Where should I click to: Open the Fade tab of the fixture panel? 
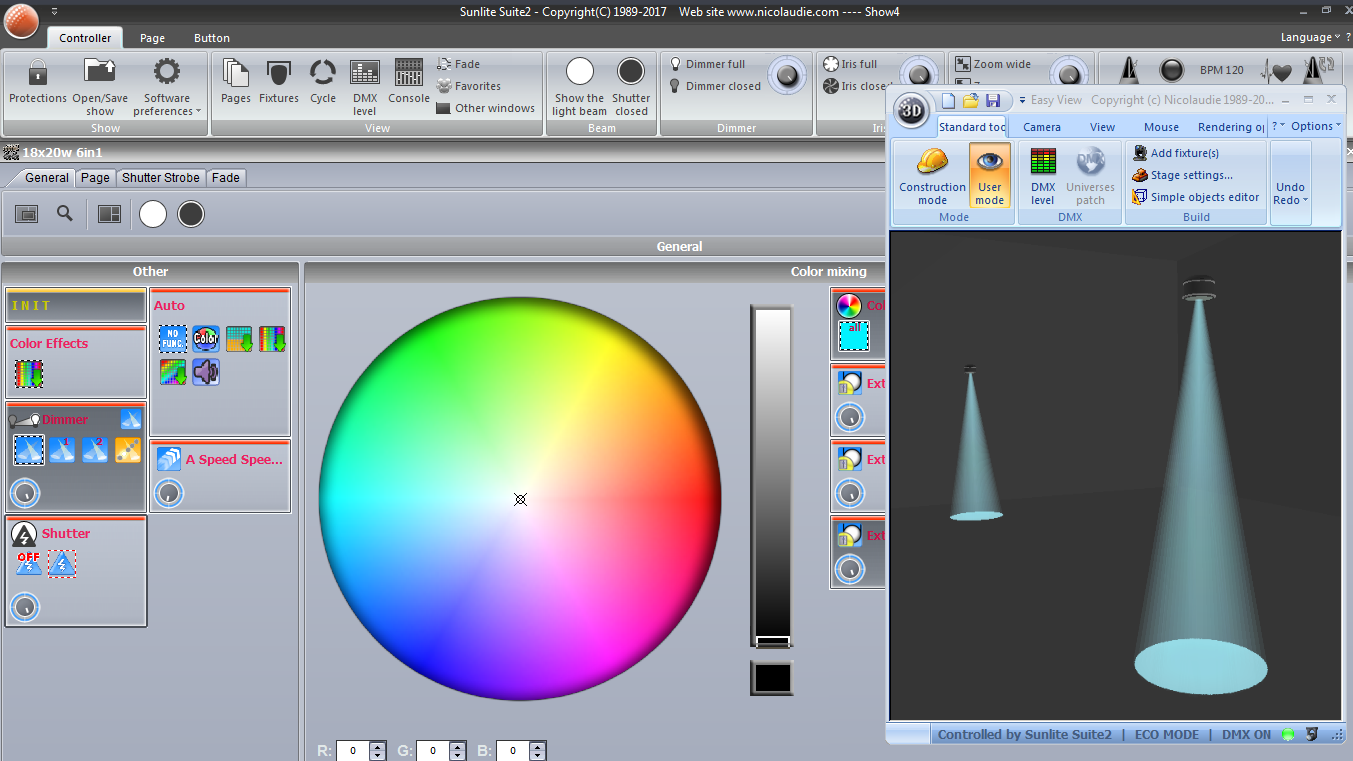[x=226, y=178]
